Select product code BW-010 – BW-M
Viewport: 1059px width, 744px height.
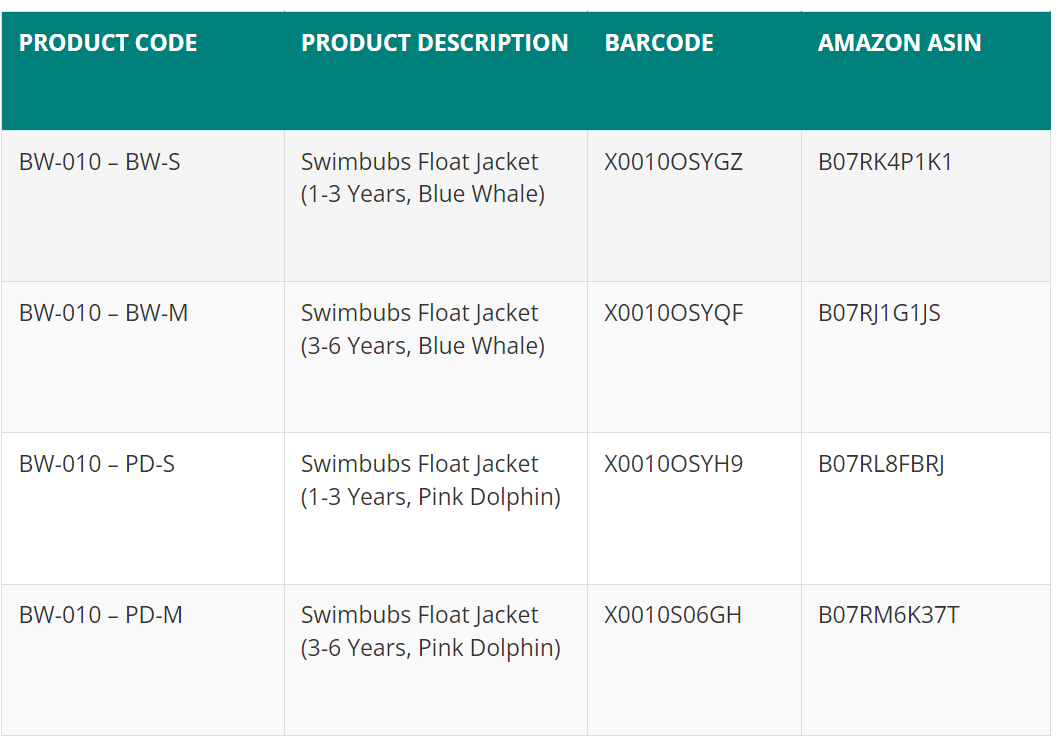pos(103,313)
